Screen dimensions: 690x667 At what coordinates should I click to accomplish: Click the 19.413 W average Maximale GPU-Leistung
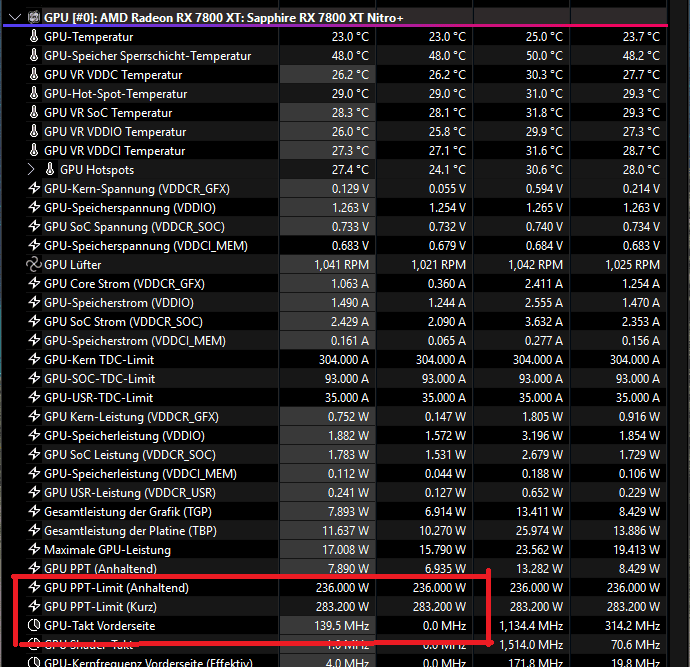(636, 550)
